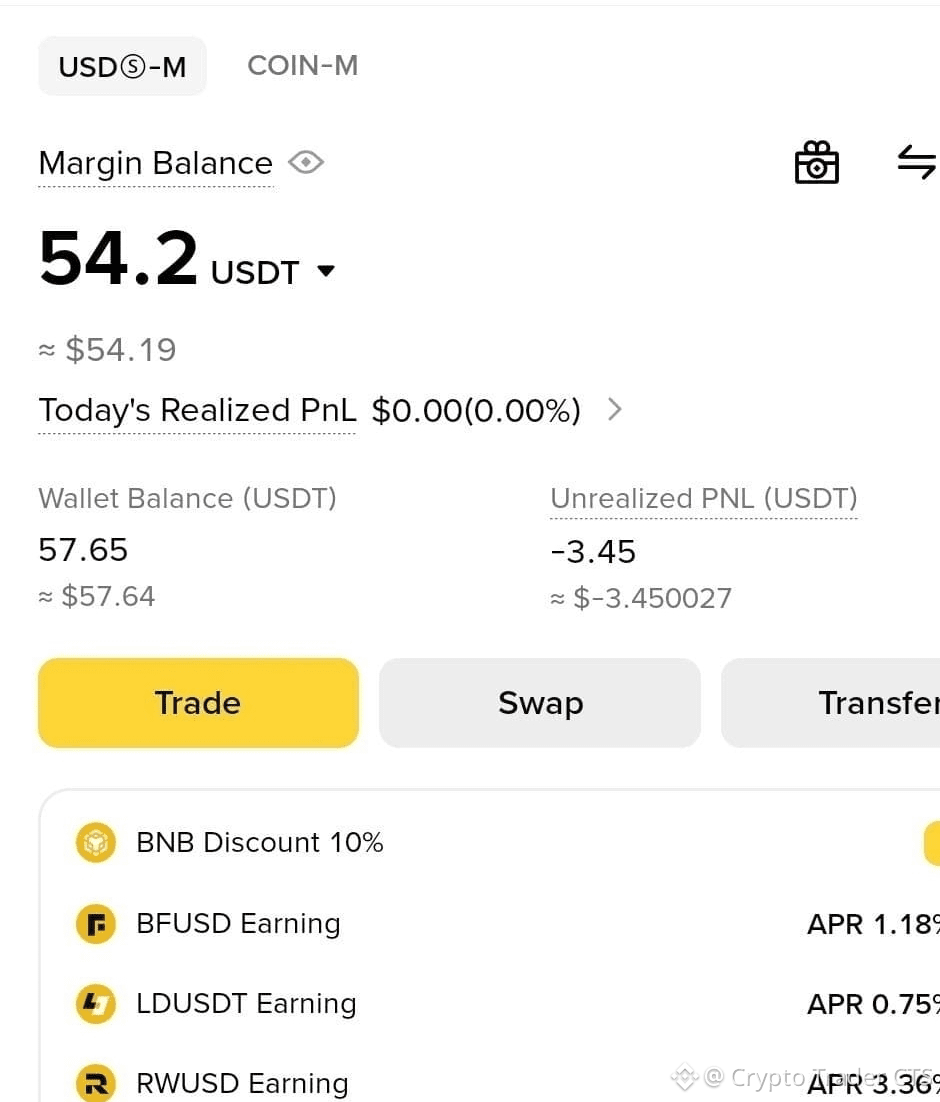Tap the Trade button
This screenshot has height=1102, width=940.
[198, 703]
